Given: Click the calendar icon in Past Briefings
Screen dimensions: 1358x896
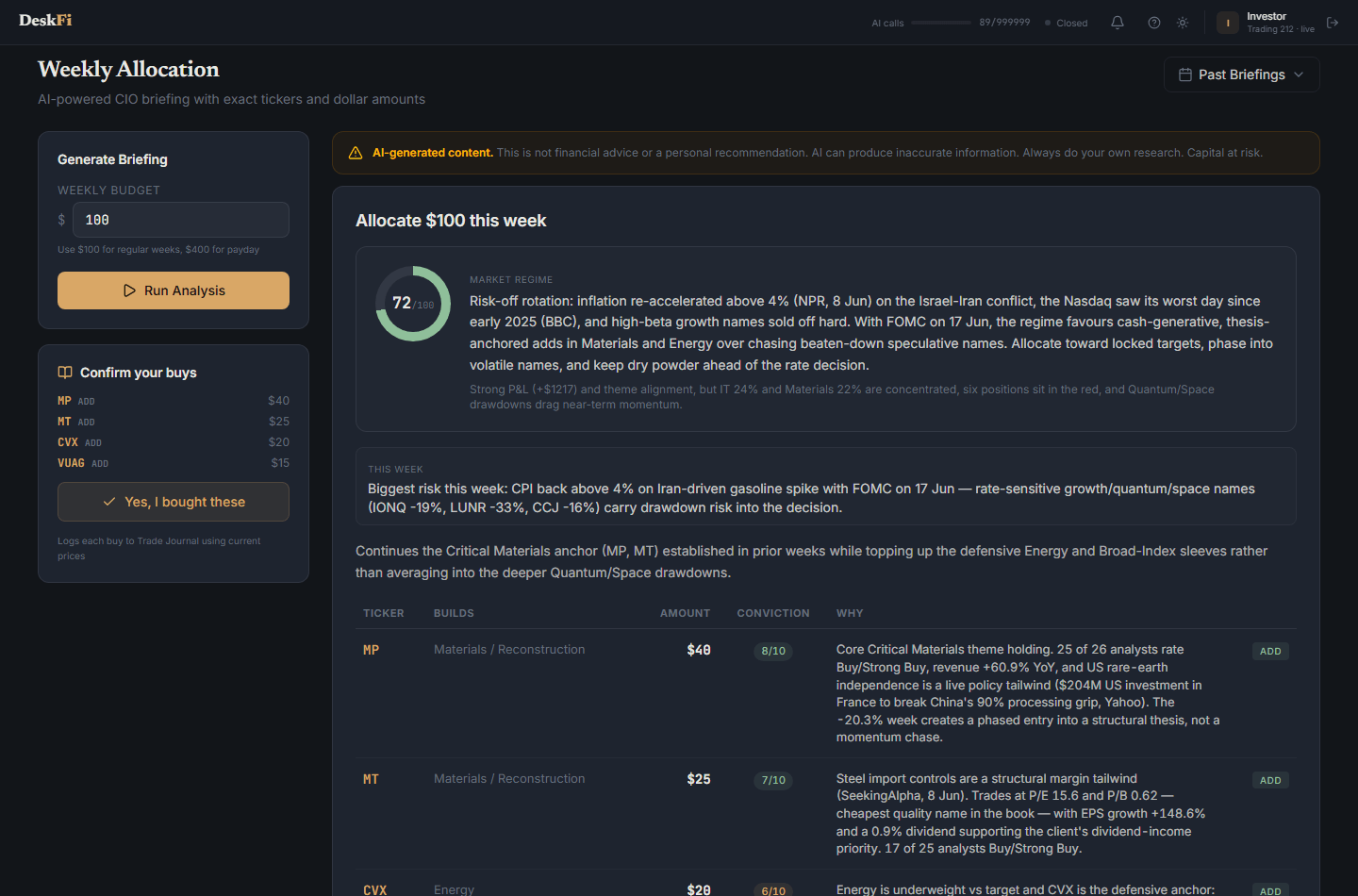Looking at the screenshot, I should [x=1185, y=75].
